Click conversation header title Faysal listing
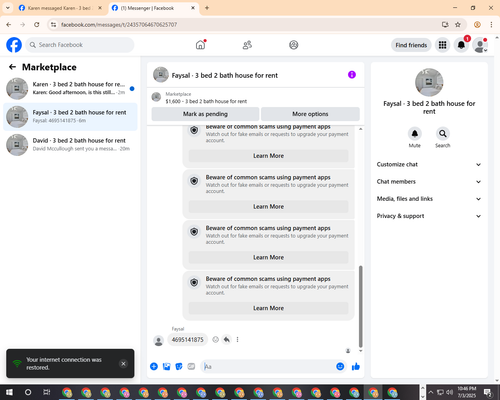500x400 pixels. pos(225,75)
